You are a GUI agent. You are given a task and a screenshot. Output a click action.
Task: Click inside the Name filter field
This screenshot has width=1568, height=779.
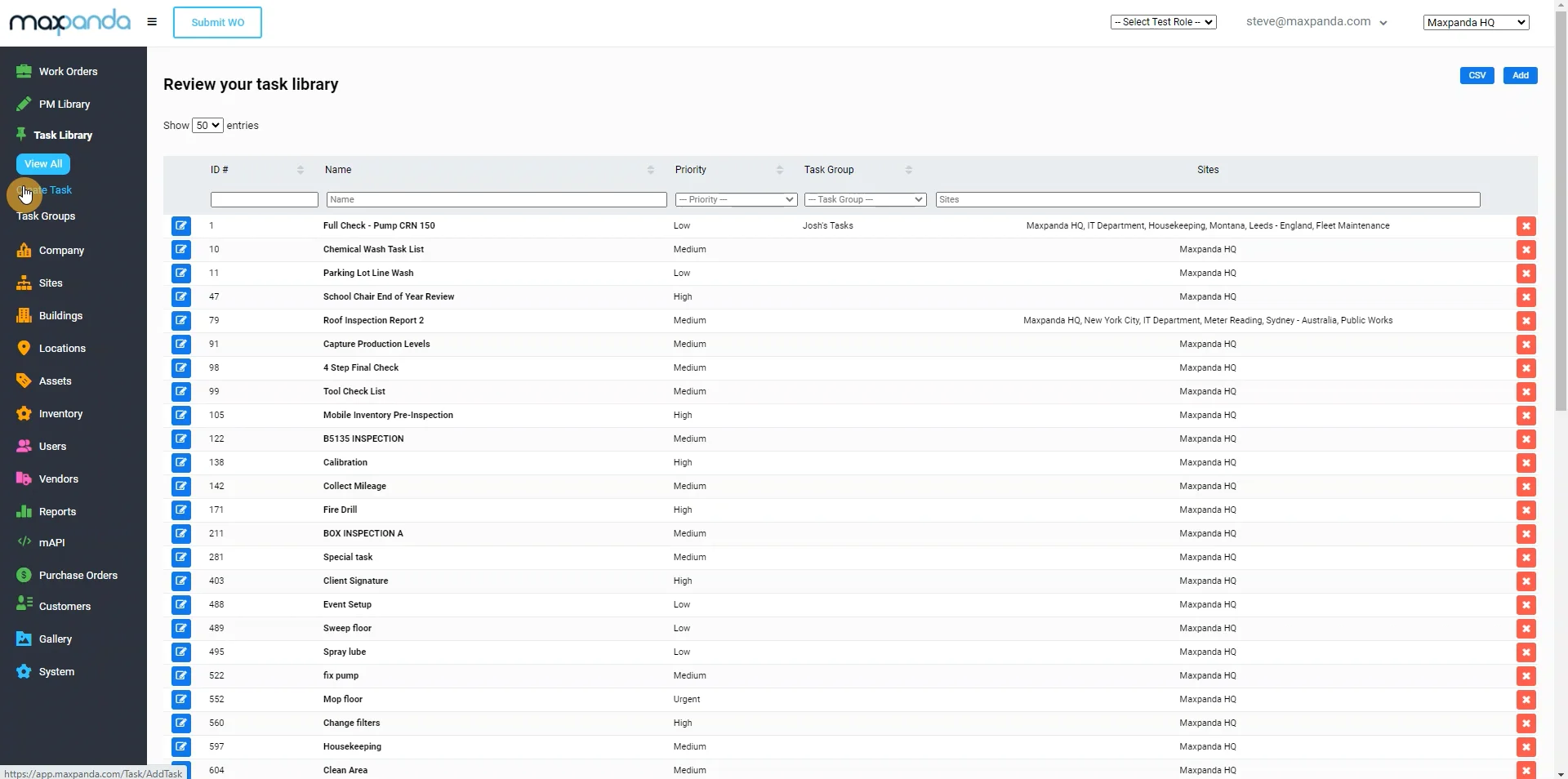pos(495,199)
